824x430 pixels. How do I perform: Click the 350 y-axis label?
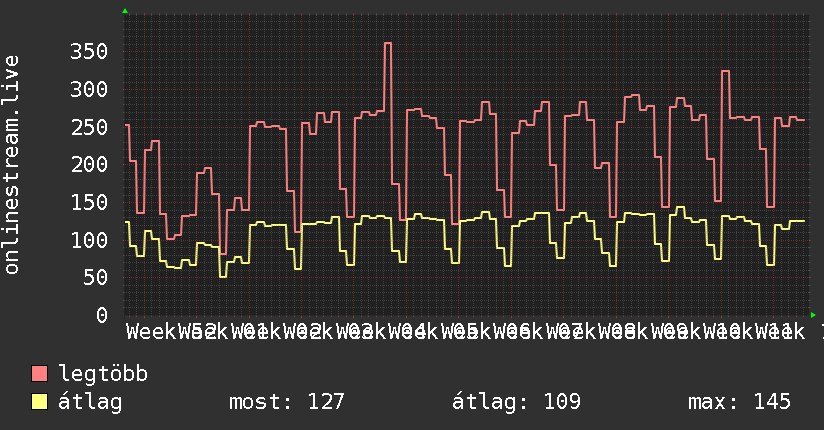89,52
